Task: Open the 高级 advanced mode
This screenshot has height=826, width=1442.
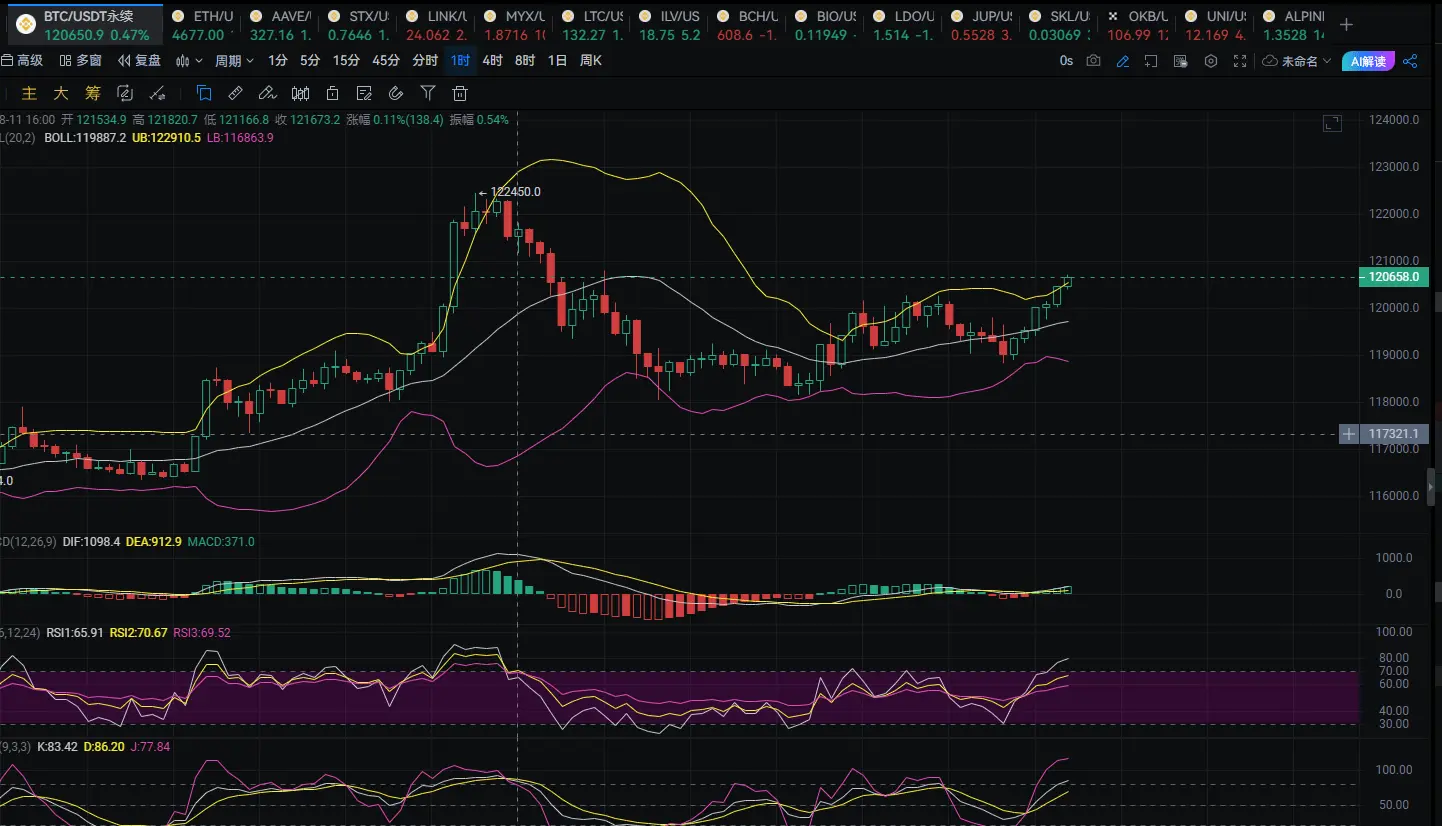Action: [23, 61]
